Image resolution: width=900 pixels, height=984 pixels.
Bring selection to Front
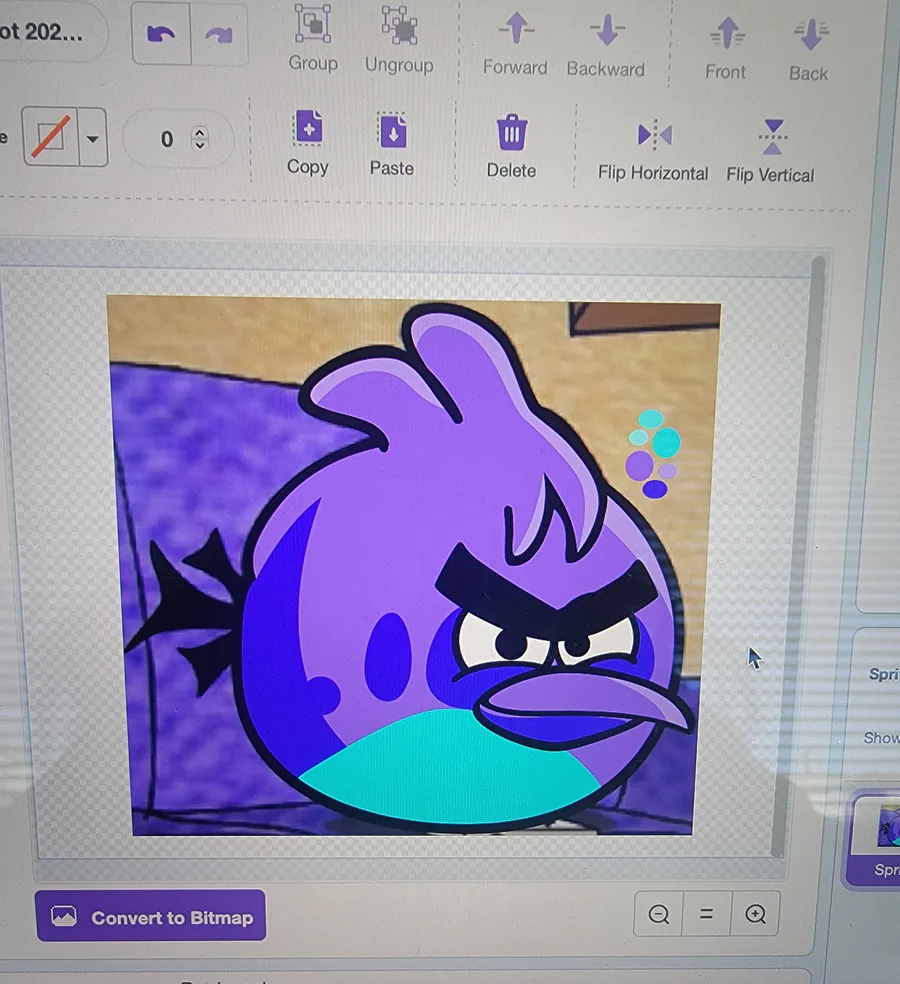click(726, 48)
